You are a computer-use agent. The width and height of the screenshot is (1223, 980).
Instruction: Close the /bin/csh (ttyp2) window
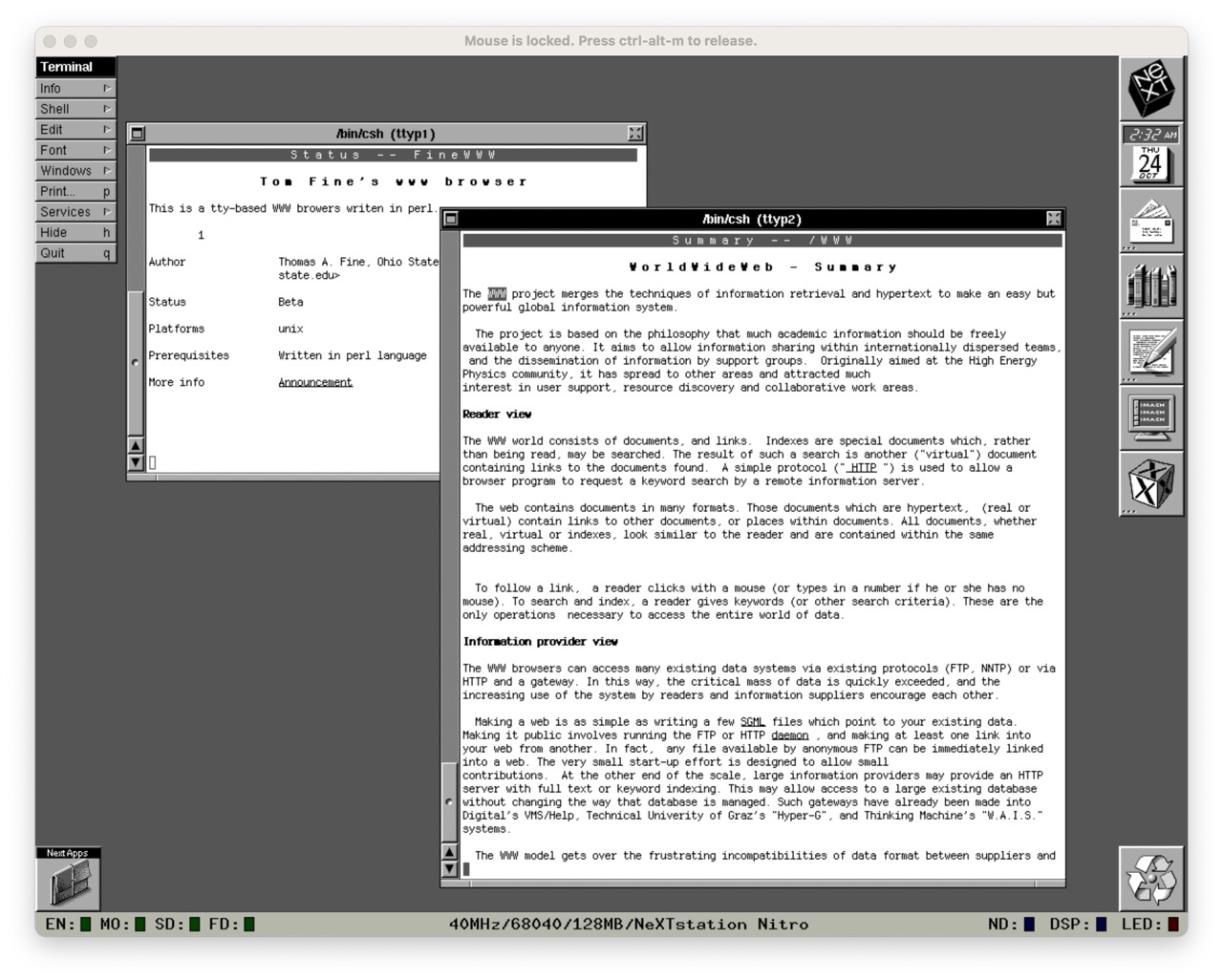pyautogui.click(x=1053, y=219)
